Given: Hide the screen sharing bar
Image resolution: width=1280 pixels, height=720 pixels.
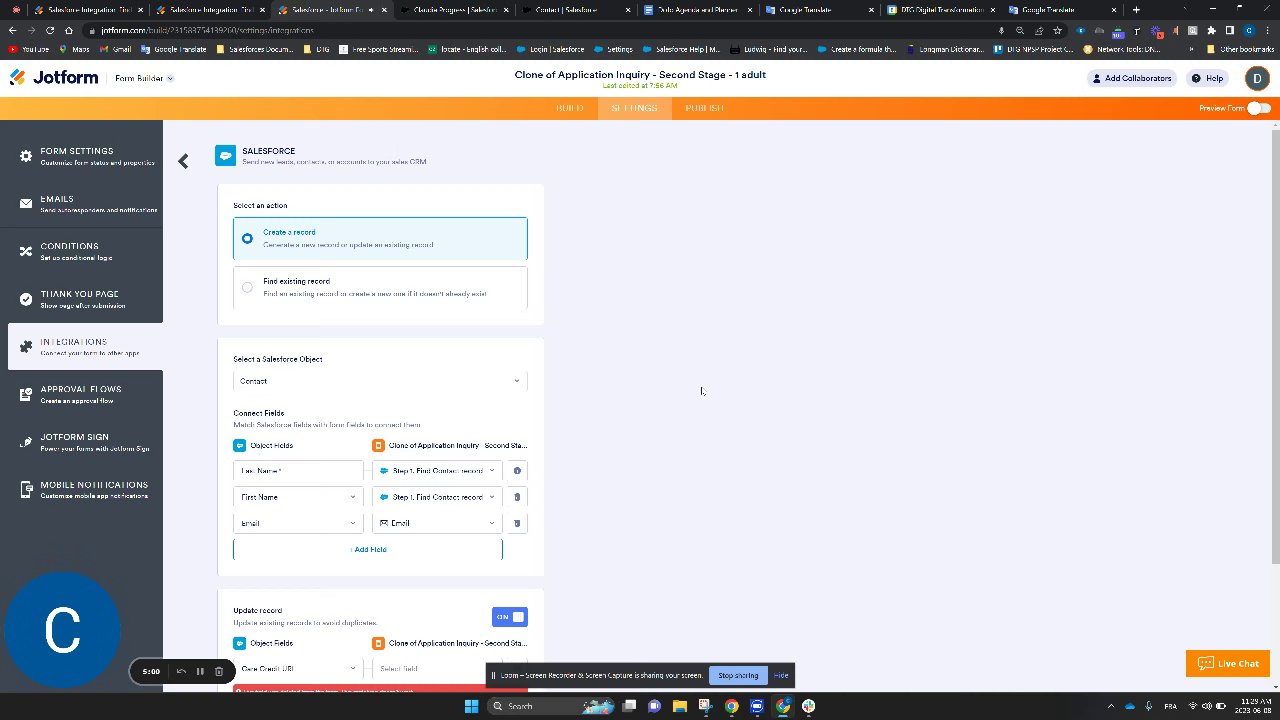Looking at the screenshot, I should tap(781, 675).
